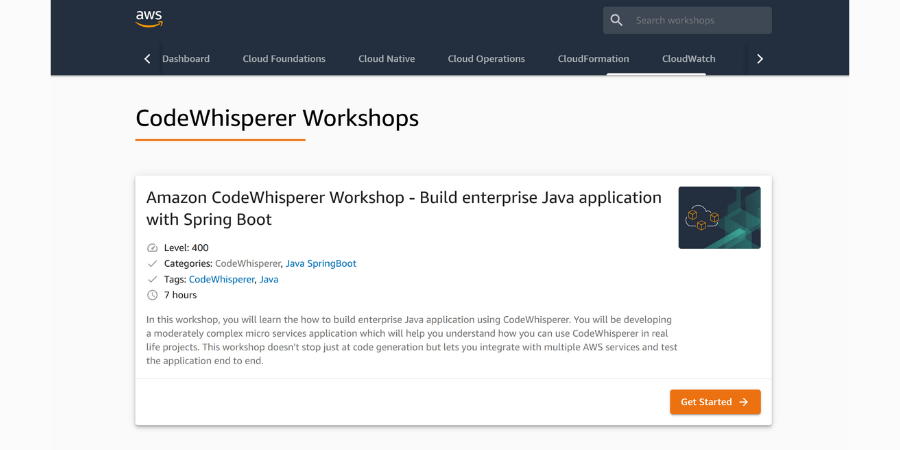
Task: Select the Cloud Native tab
Action: click(x=387, y=59)
